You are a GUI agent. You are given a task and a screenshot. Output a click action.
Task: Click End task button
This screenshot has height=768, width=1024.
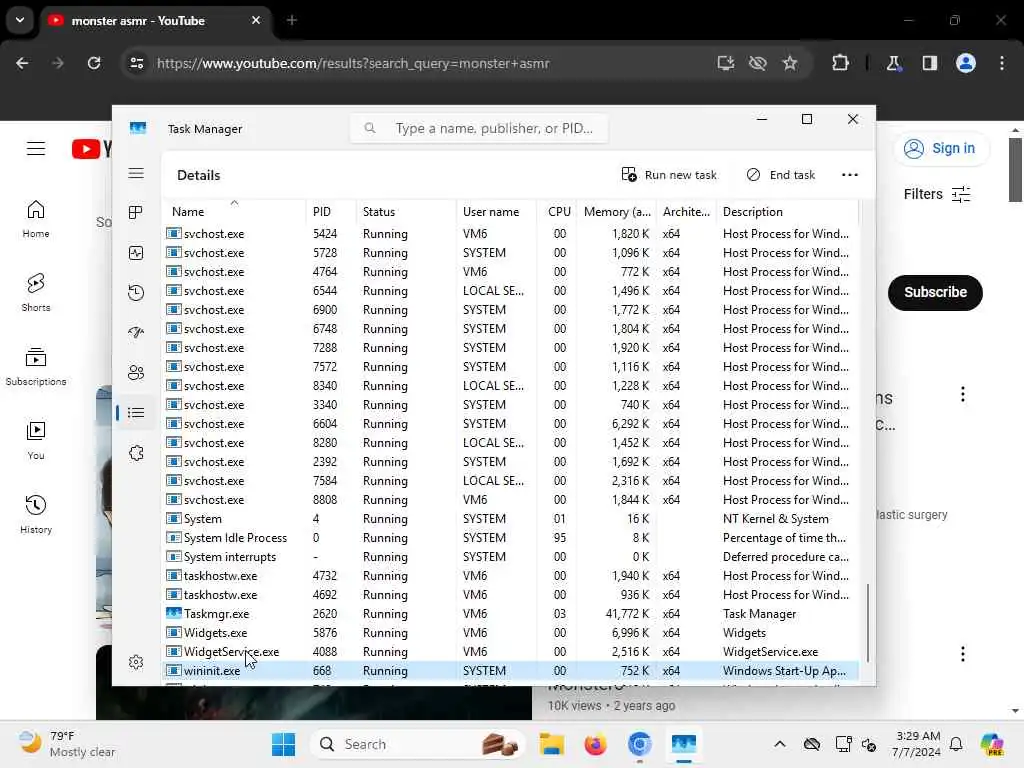[x=780, y=175]
